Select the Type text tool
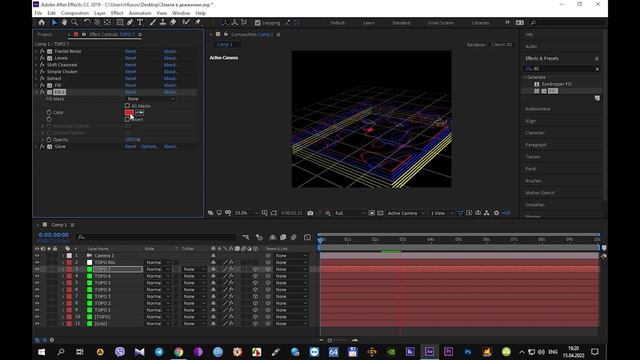Viewport: 640px width, 360px height. pos(140,22)
